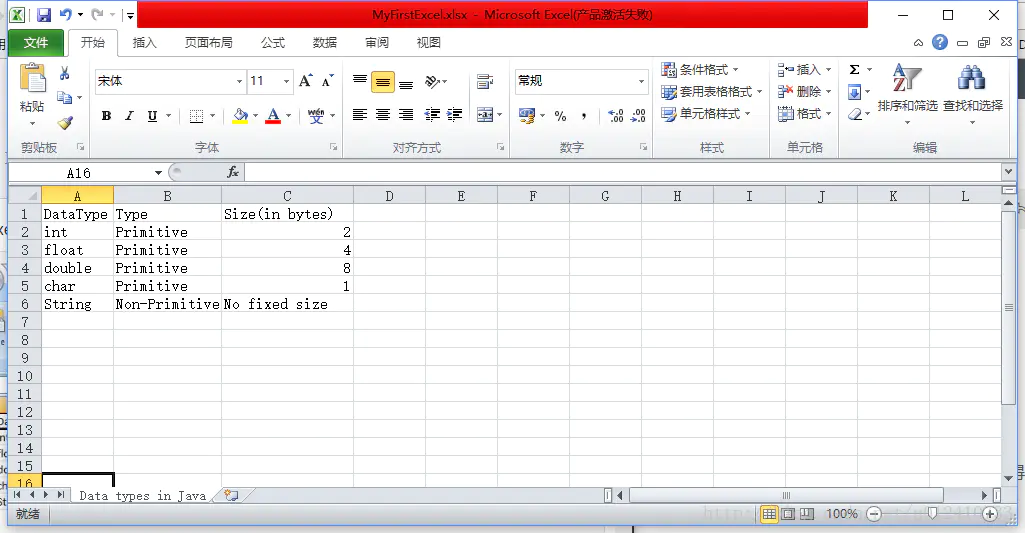
Task: Click the accounting number format icon
Action: point(527,116)
